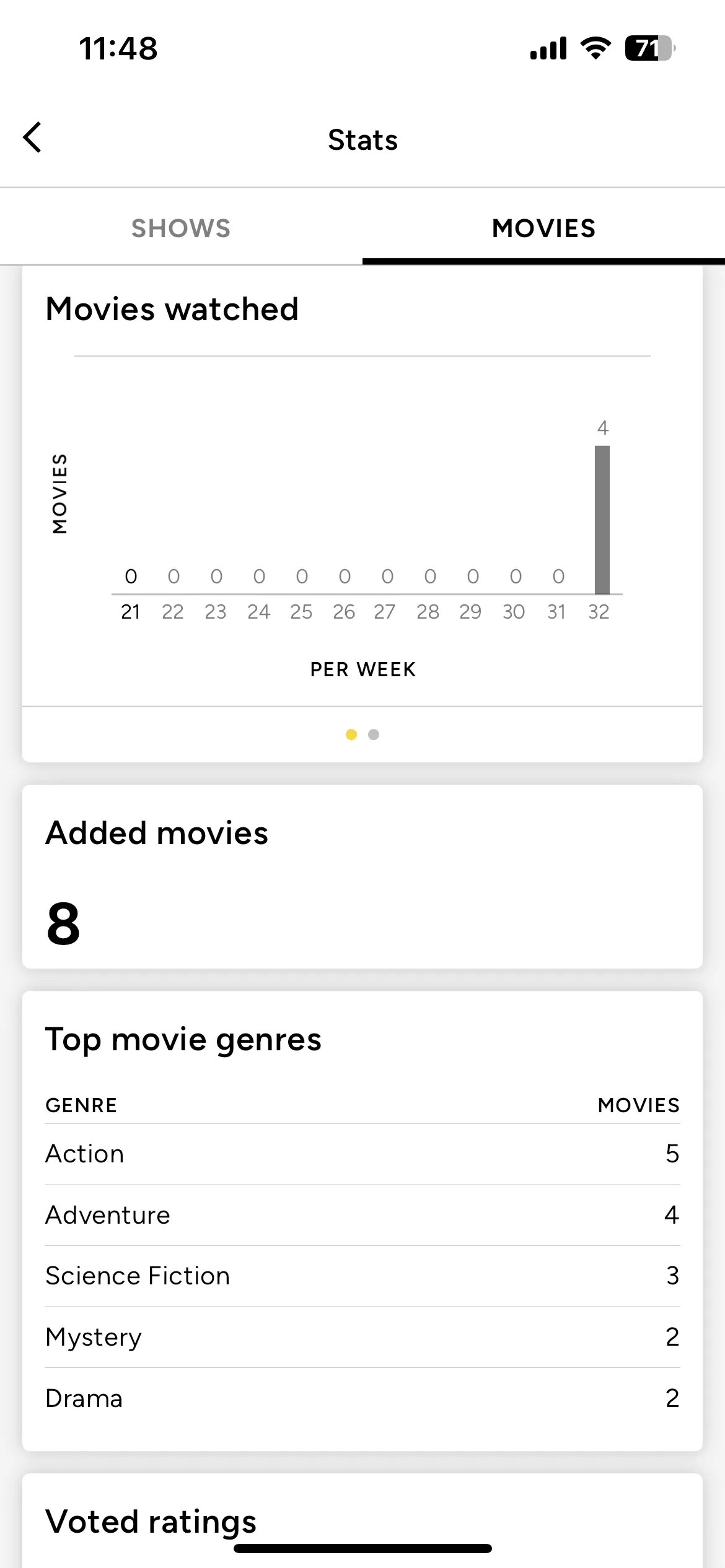Tap the week 21 label on the chart

pyautogui.click(x=130, y=612)
